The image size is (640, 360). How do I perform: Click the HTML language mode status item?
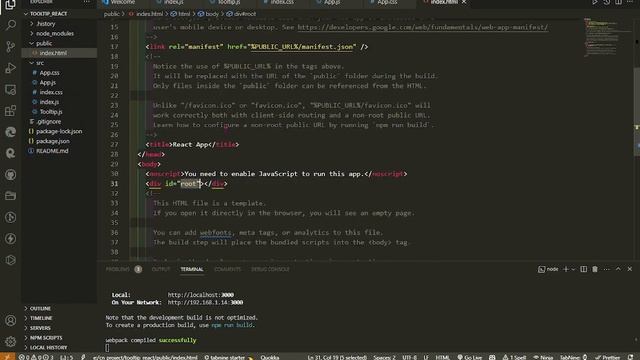[x=442, y=357]
